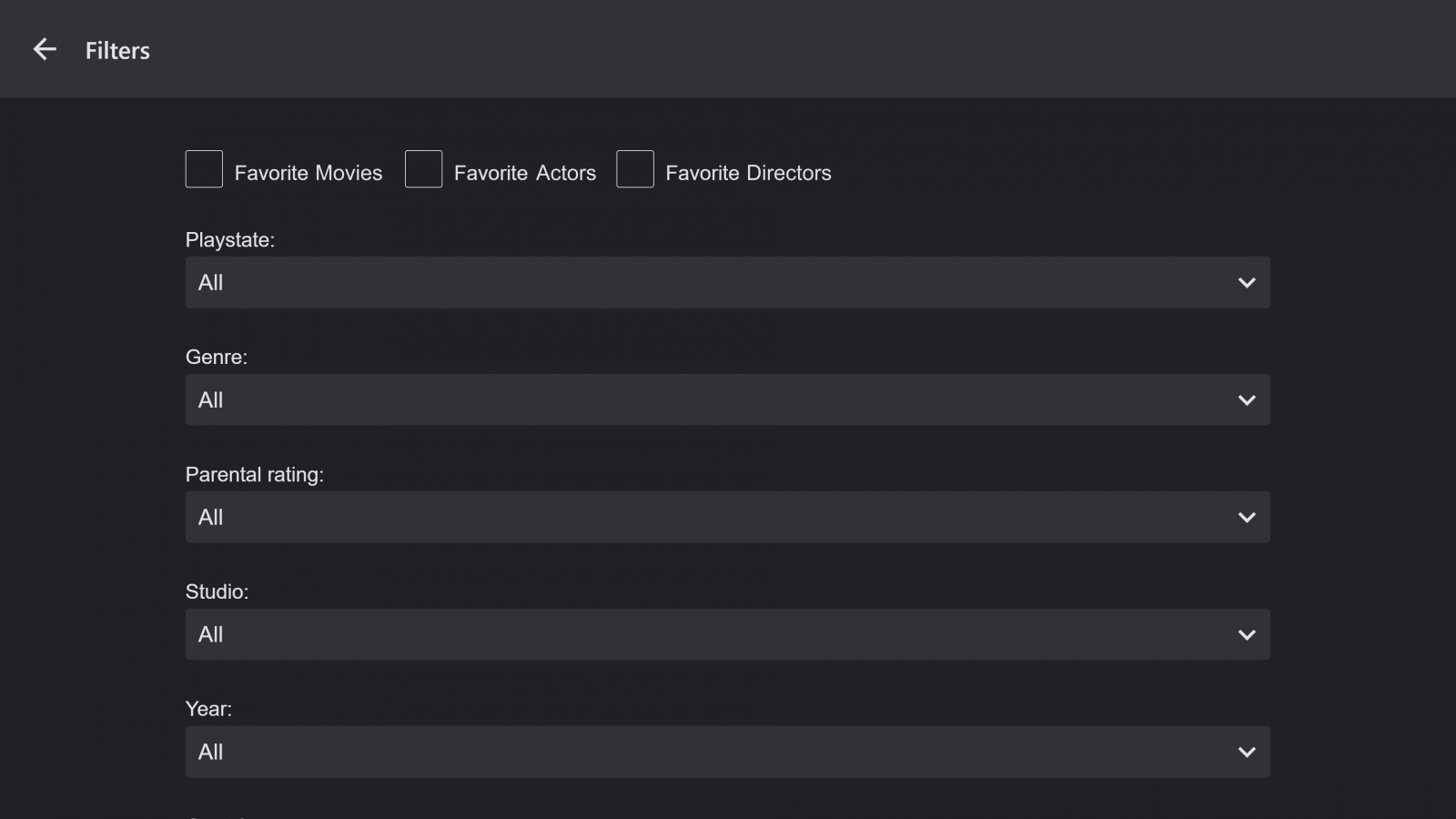Click the Favorite Movies text label
The image size is (1456, 819).
pos(308,173)
